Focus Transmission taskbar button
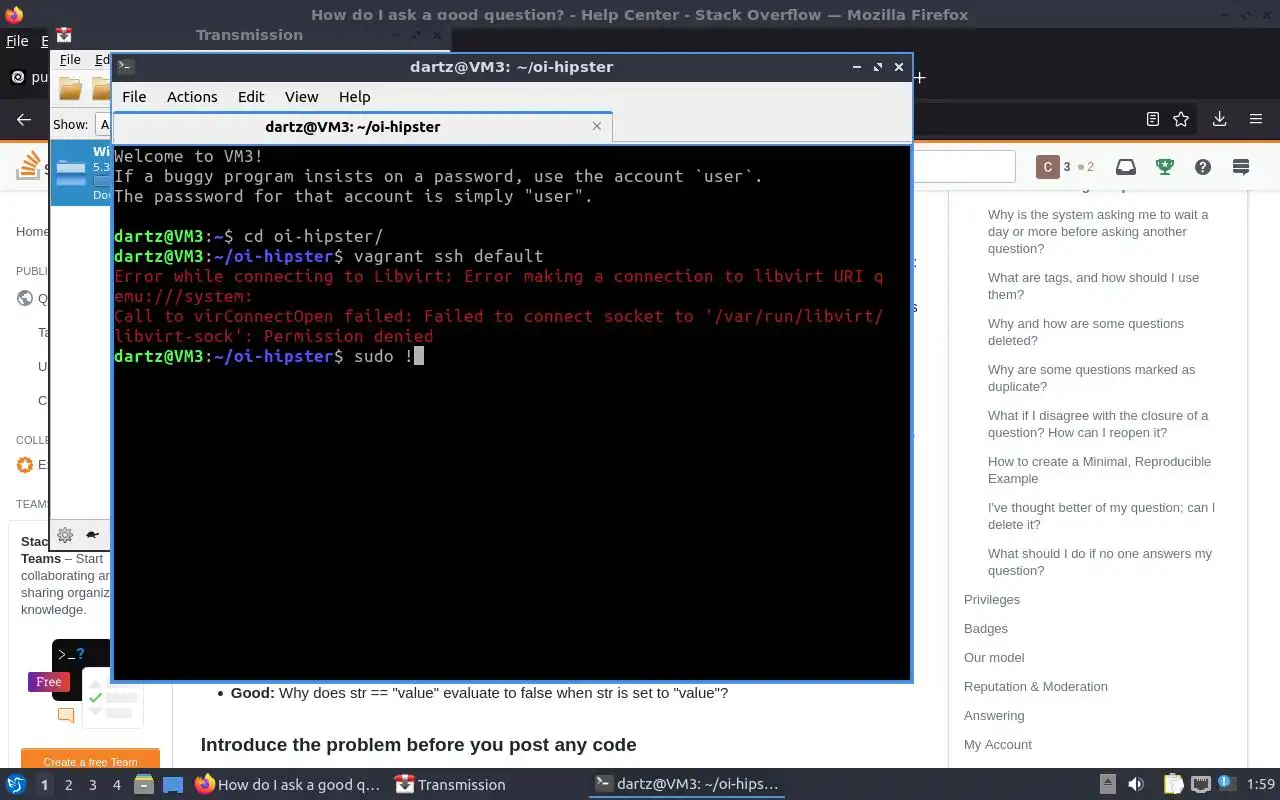 click(450, 785)
